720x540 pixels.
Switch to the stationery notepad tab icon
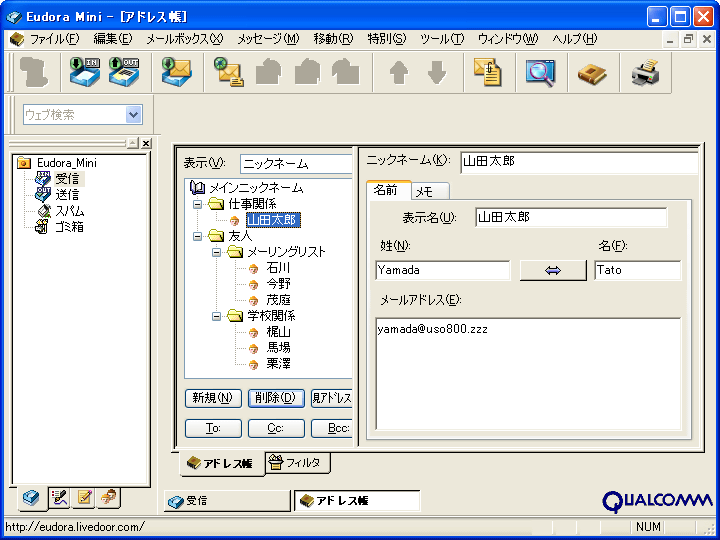coord(84,498)
